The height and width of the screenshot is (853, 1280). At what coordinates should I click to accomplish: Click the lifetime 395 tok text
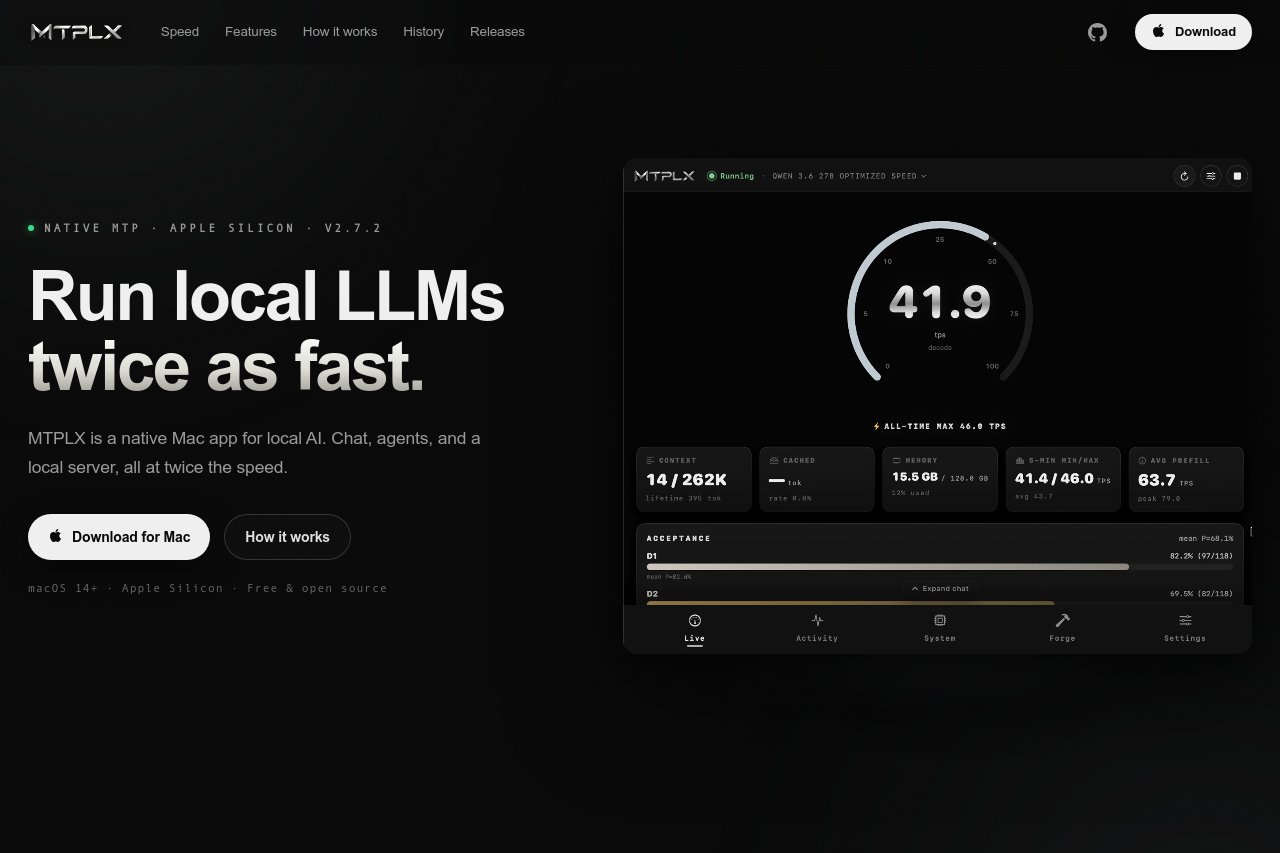683,498
